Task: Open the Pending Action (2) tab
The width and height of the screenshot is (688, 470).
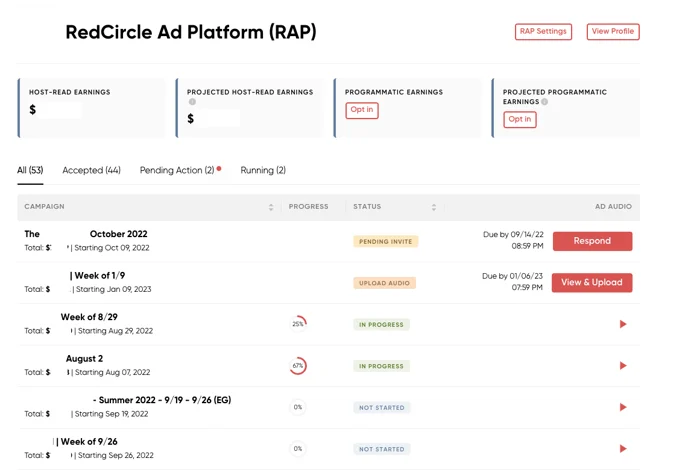Action: tap(177, 171)
